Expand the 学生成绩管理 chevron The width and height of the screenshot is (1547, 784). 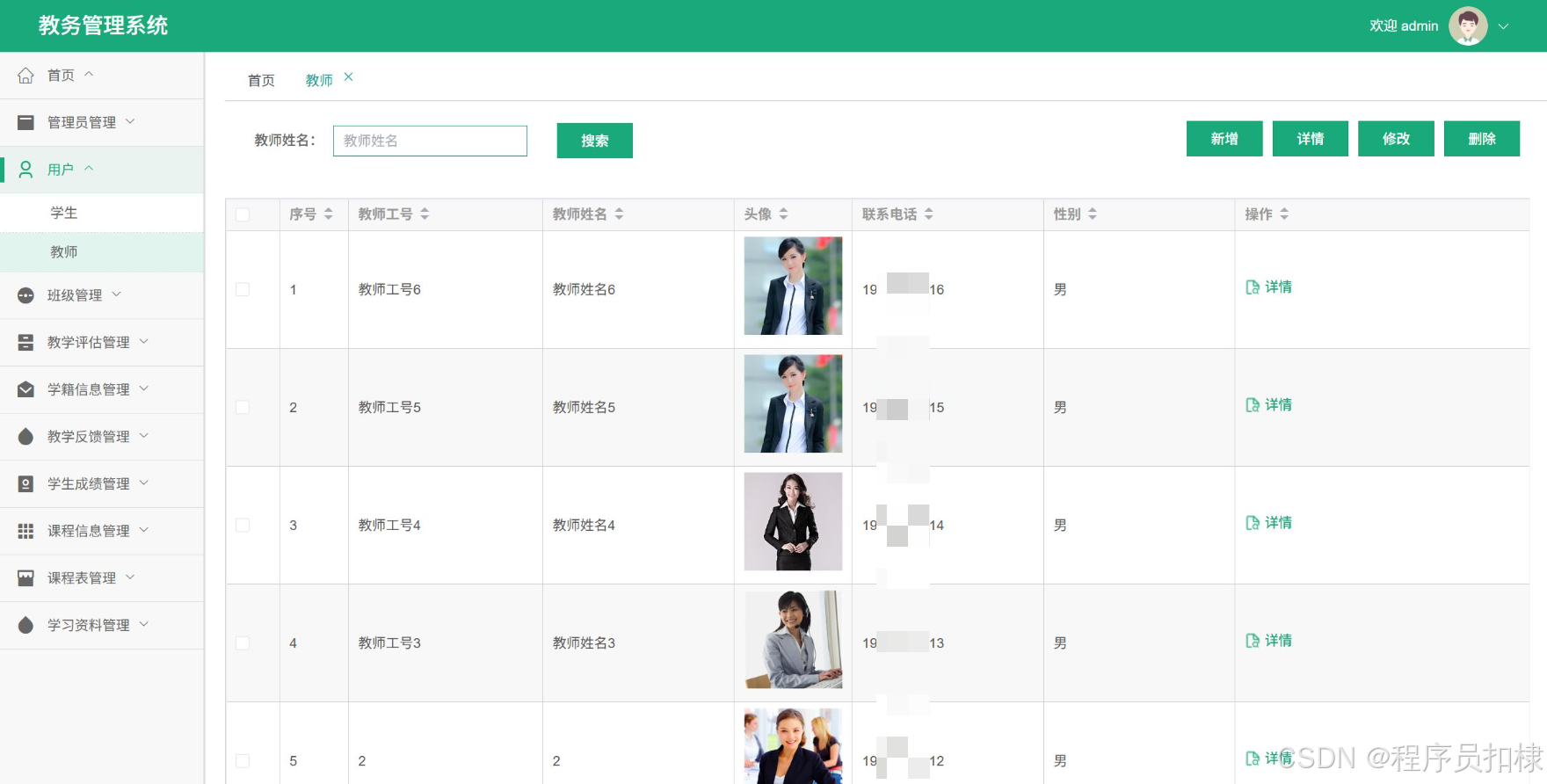[144, 483]
